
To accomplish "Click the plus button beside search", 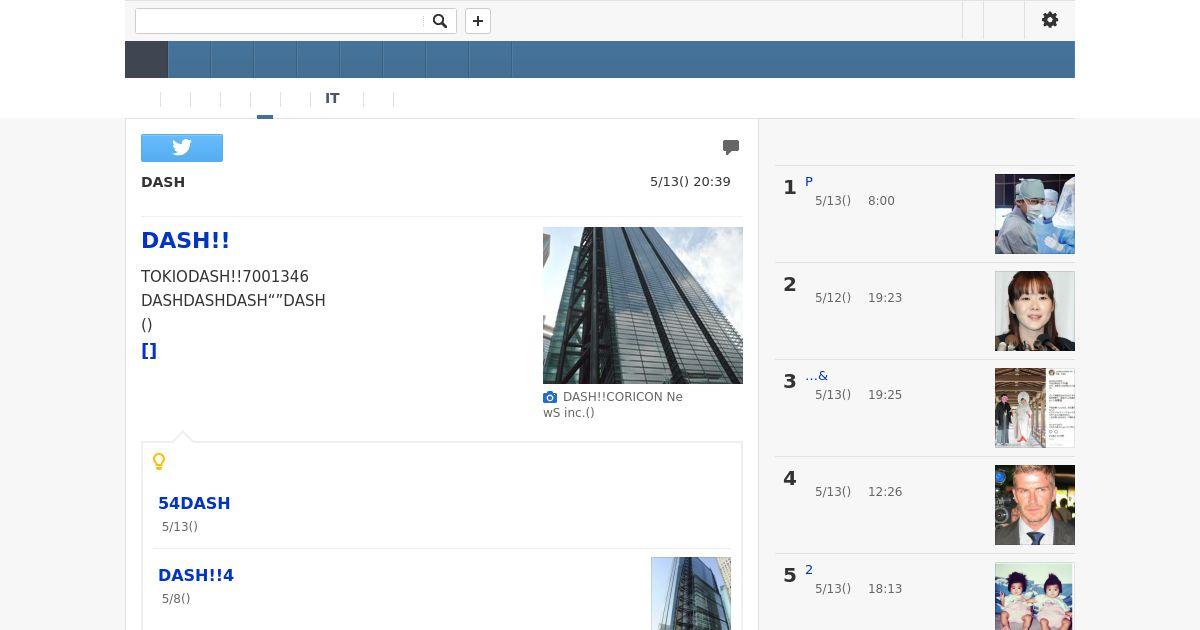I will point(478,21).
